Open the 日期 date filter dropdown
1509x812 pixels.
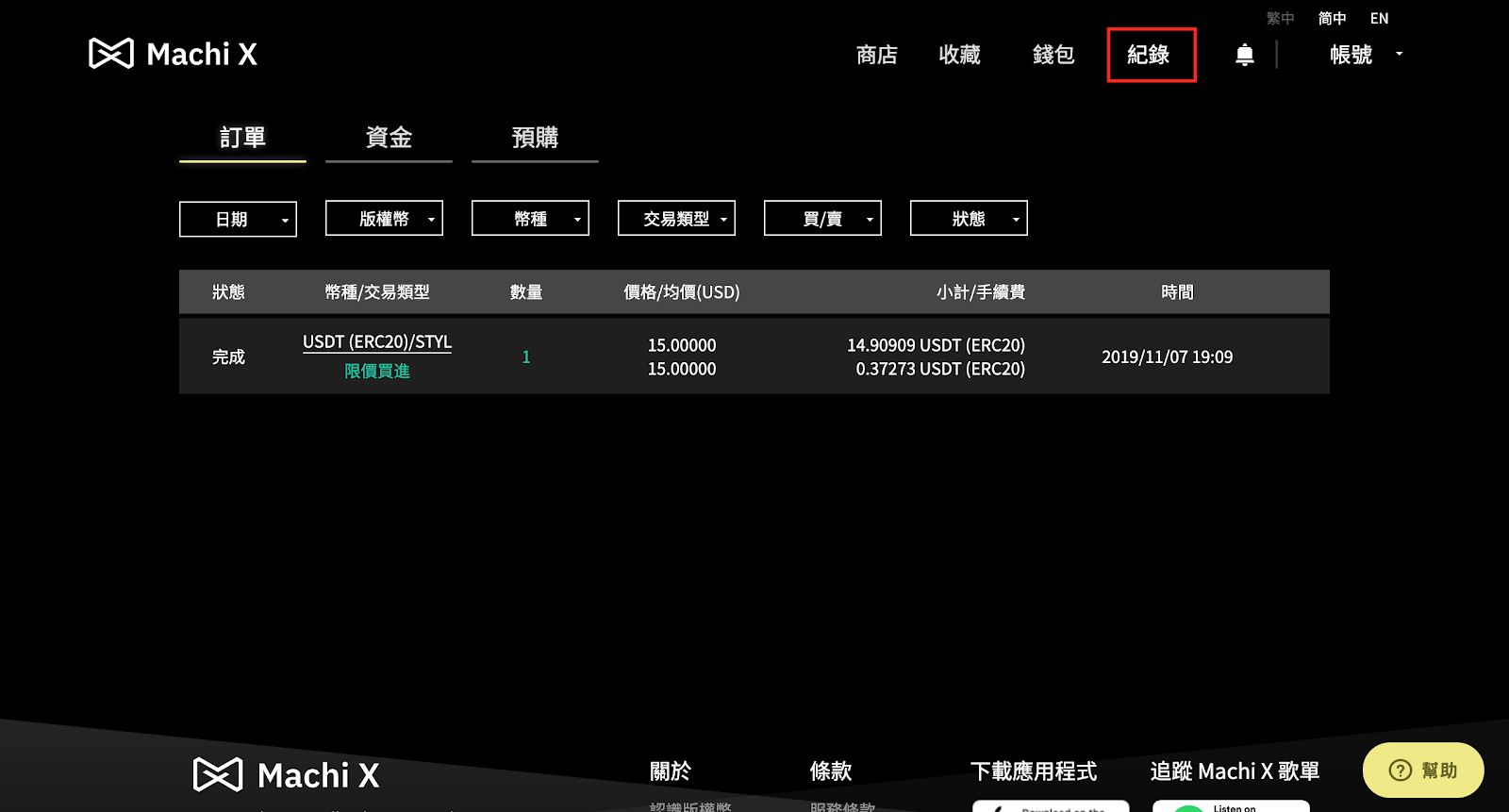point(238,219)
